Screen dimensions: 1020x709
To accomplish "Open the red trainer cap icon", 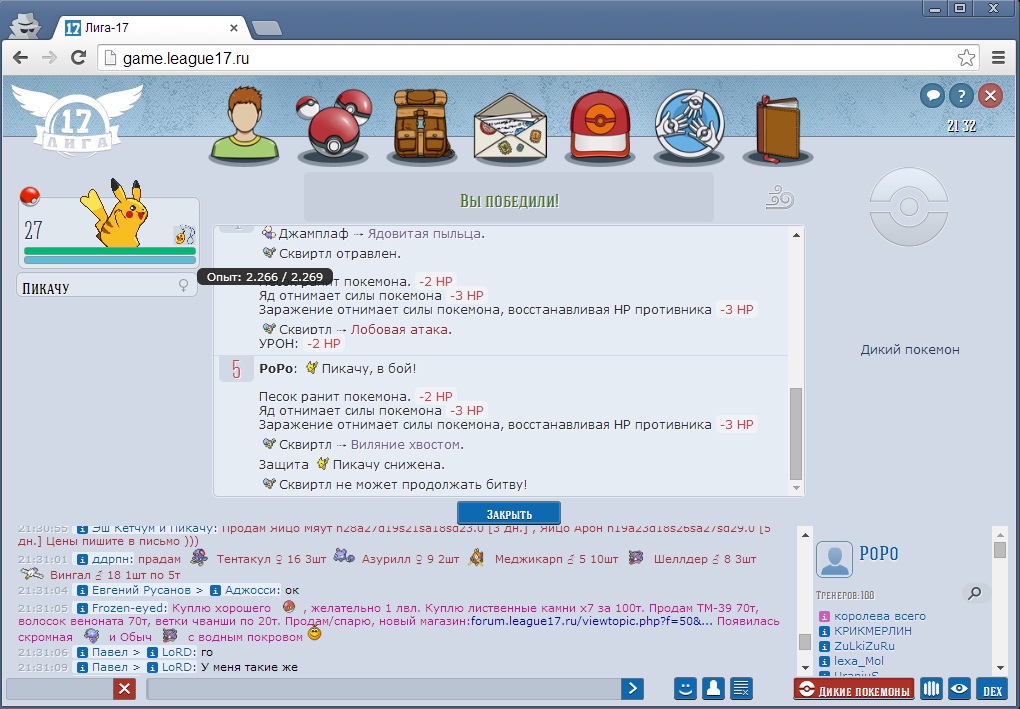I will 600,125.
